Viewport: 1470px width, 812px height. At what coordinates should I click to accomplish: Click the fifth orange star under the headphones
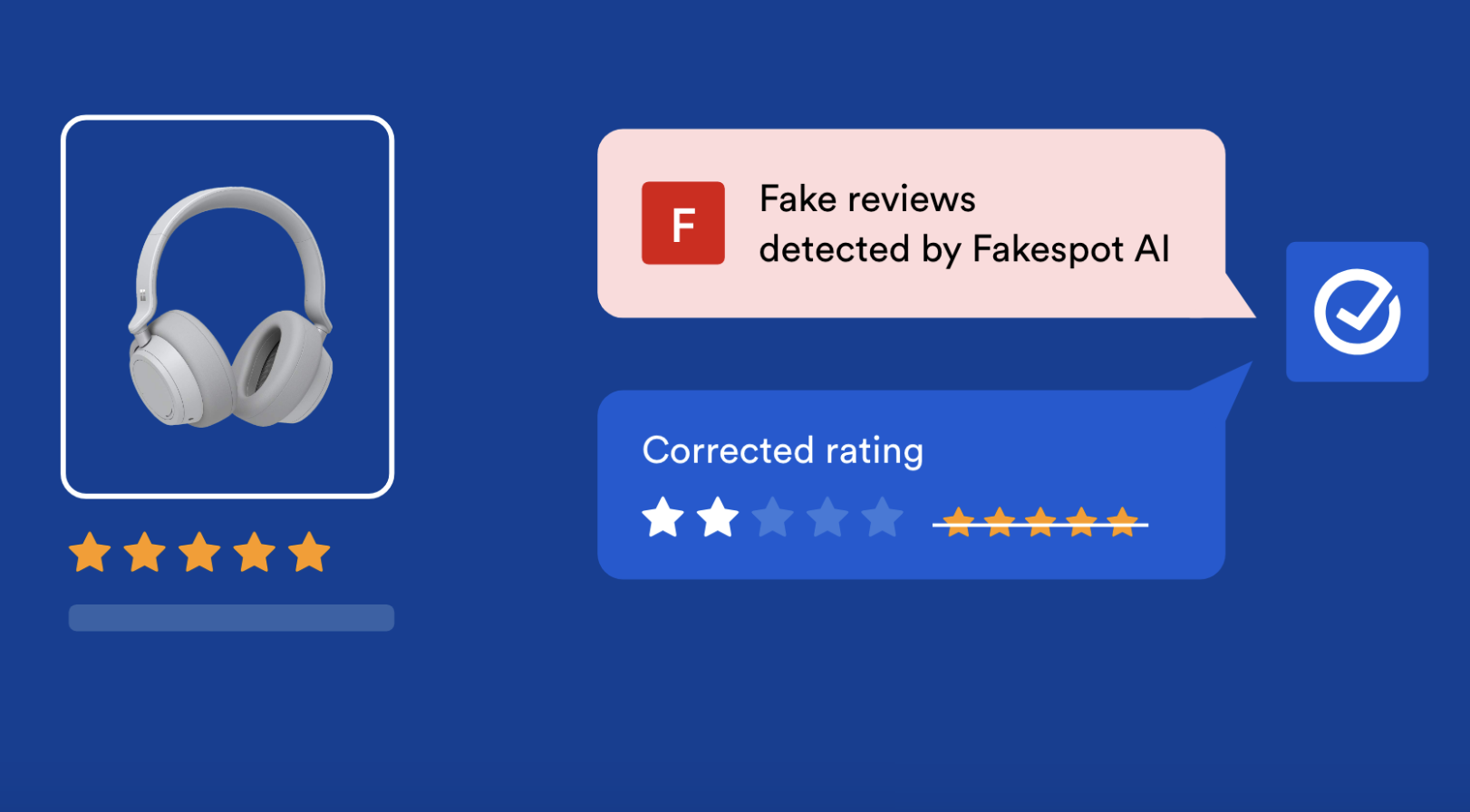tap(309, 553)
